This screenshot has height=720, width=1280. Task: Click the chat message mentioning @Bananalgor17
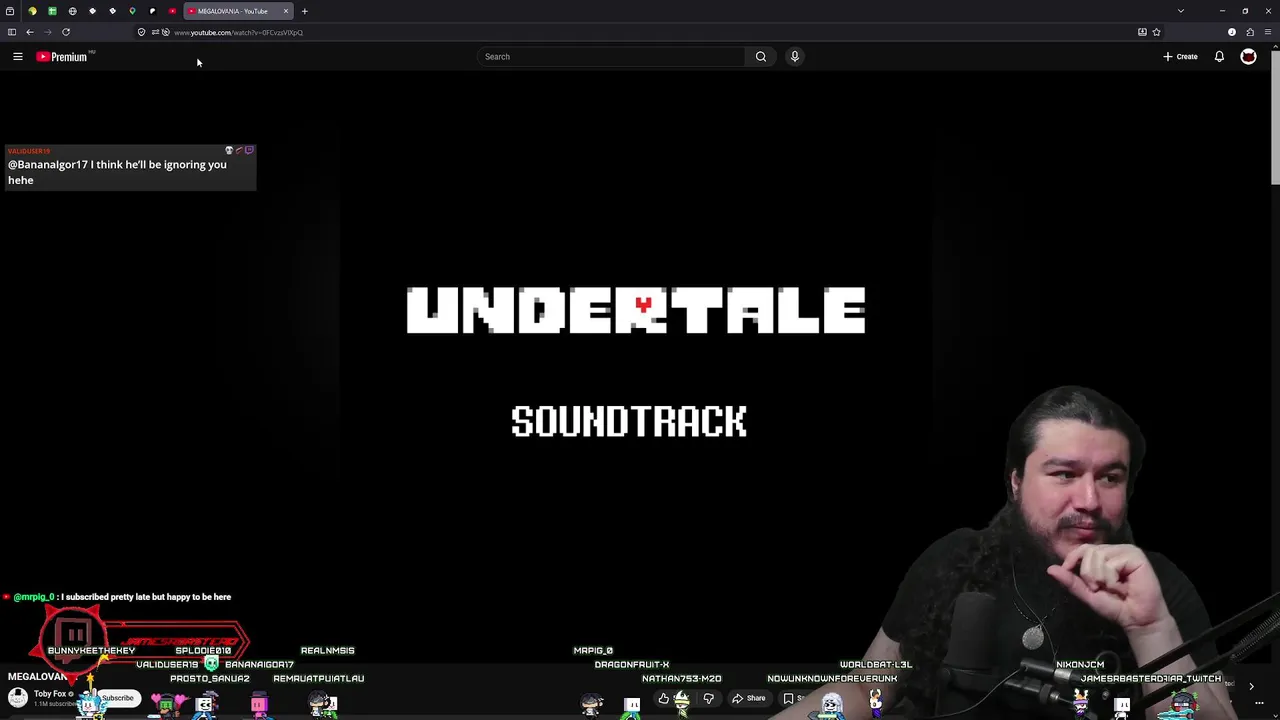pos(130,167)
